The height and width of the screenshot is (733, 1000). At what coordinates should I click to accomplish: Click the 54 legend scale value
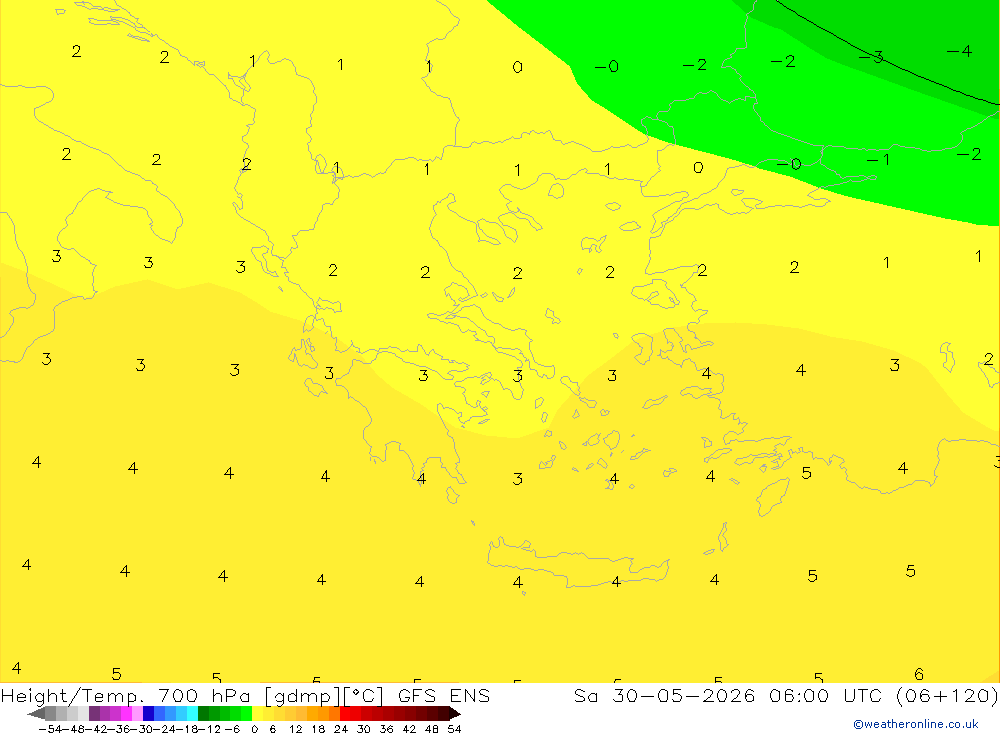tap(454, 729)
